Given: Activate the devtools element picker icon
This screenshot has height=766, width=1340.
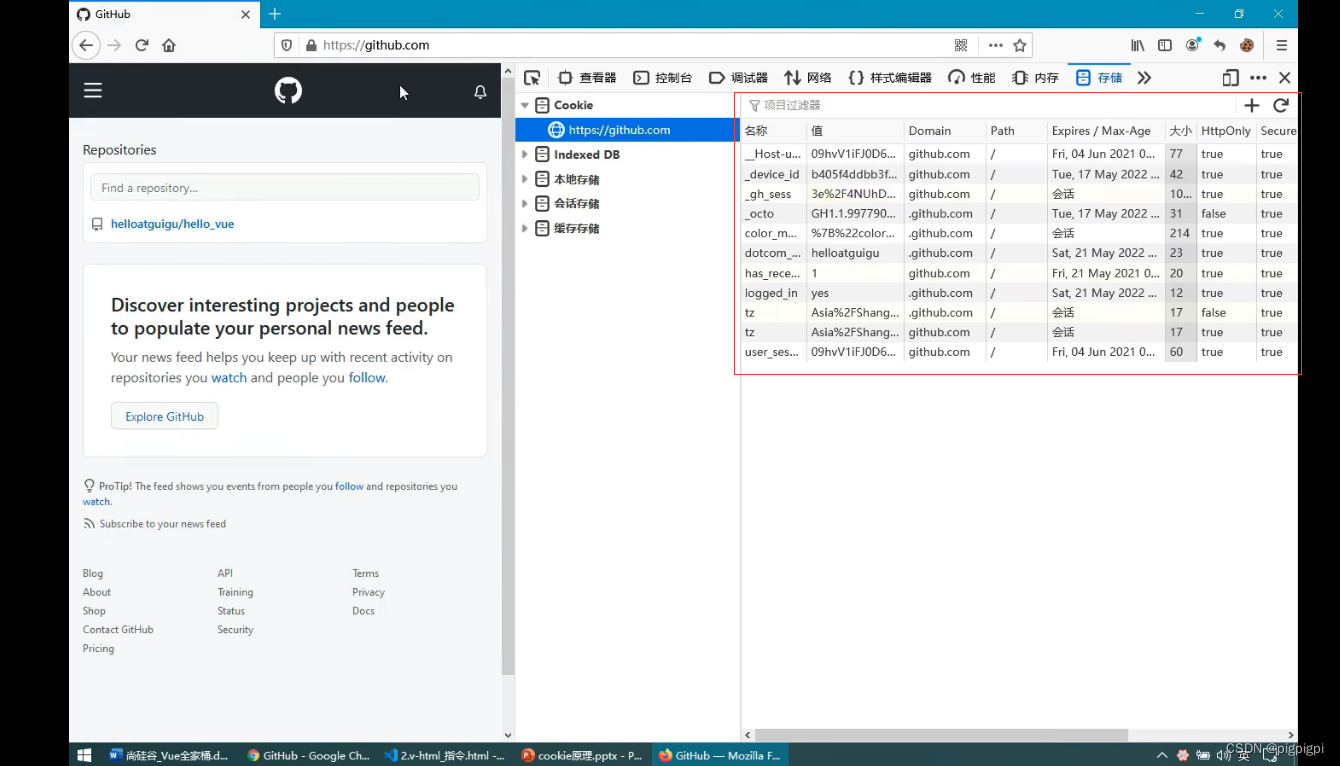Looking at the screenshot, I should 532,77.
